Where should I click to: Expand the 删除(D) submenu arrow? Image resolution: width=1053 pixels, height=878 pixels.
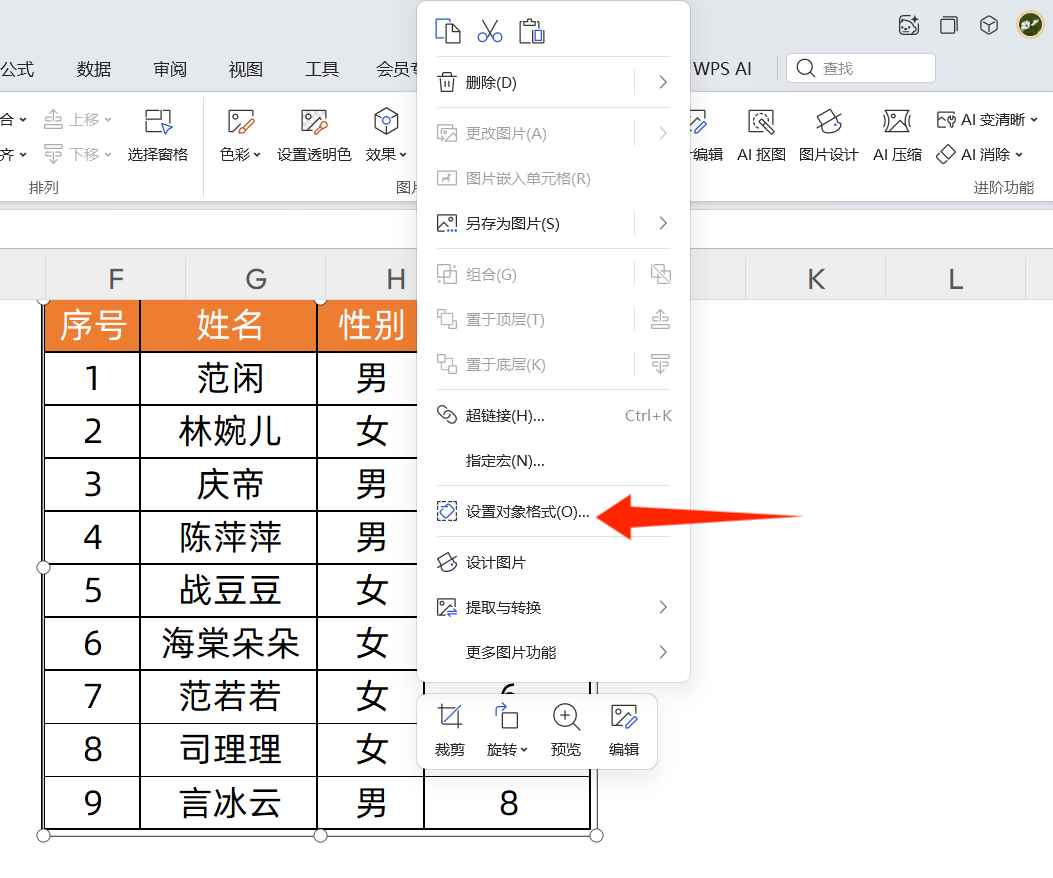point(663,83)
